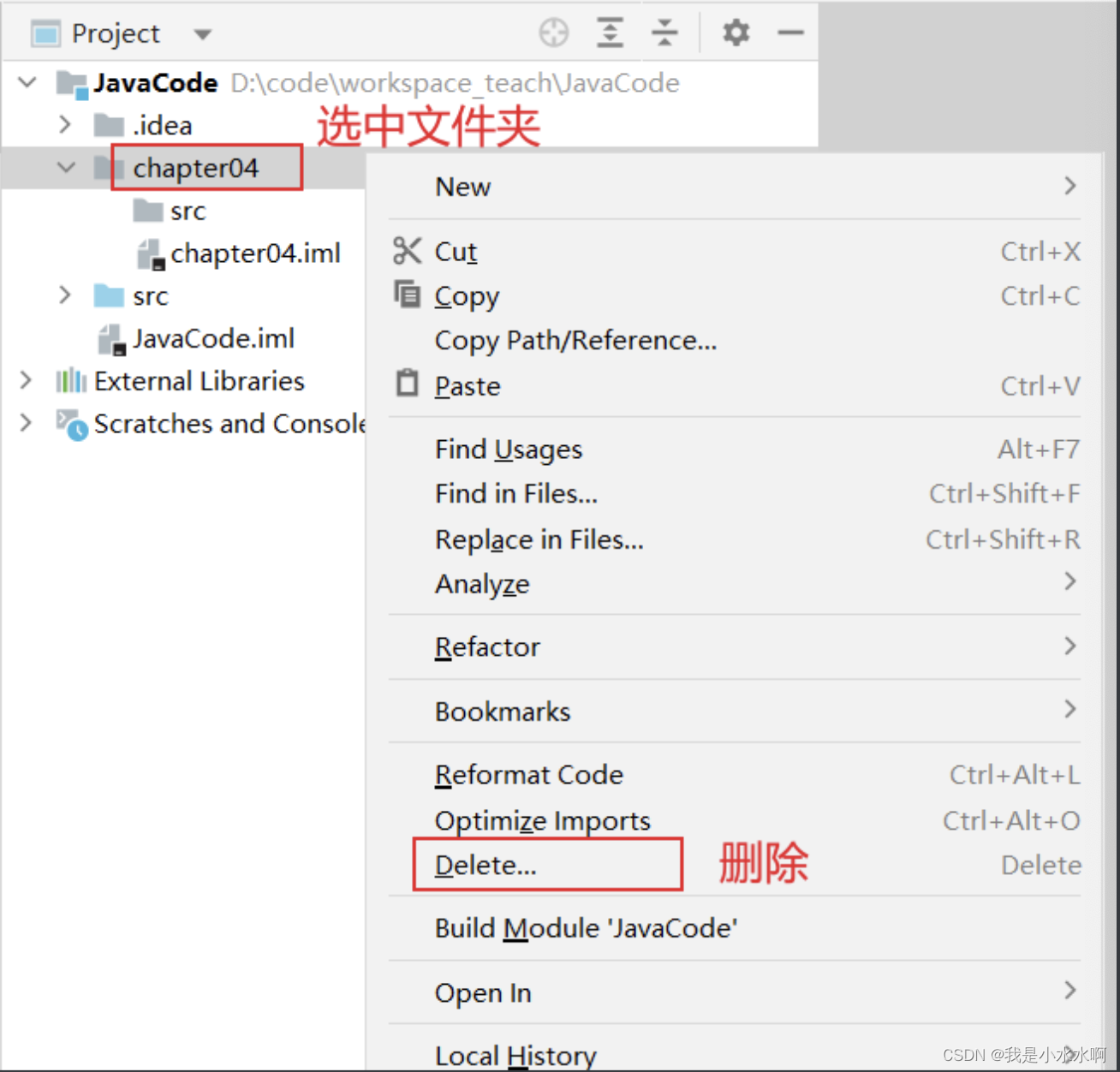The image size is (1120, 1072).
Task: Select the JavaCode project root label
Action: pos(156,83)
